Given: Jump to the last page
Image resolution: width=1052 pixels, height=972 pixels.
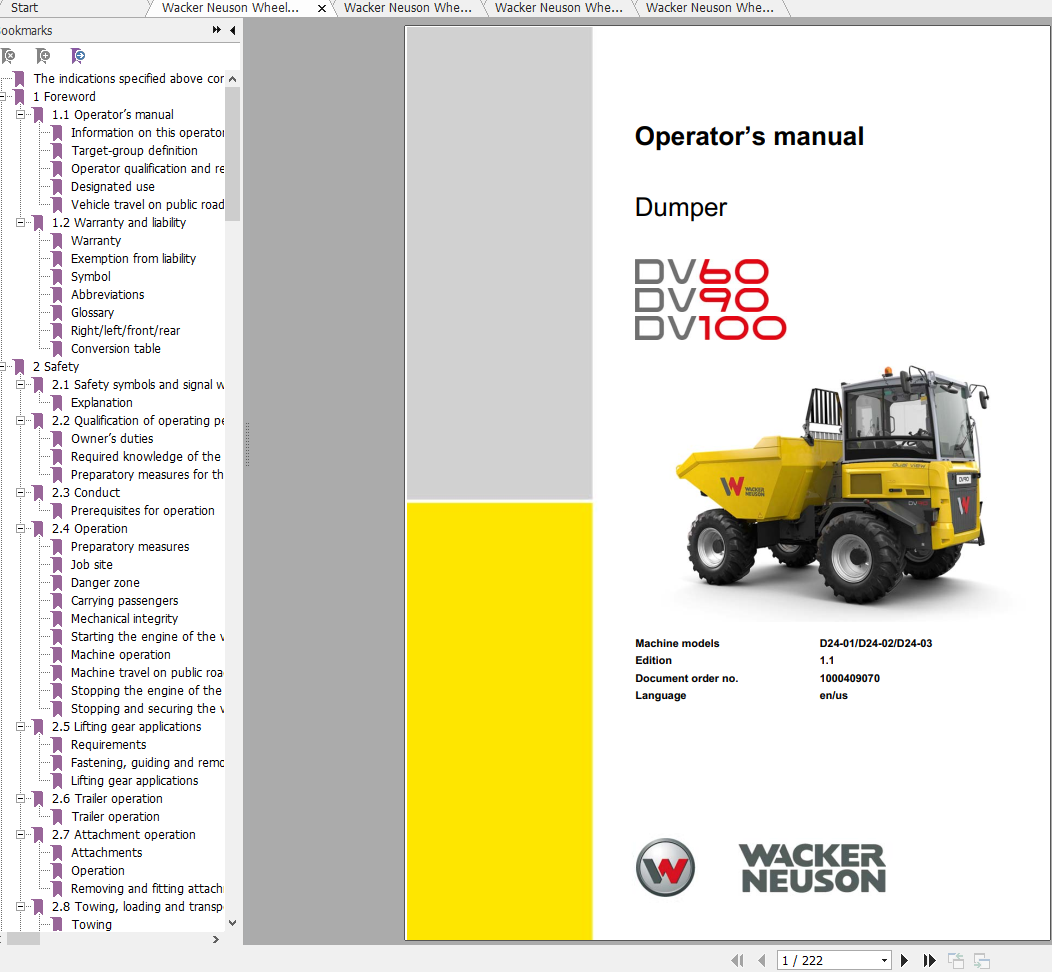Looking at the screenshot, I should (x=929, y=960).
